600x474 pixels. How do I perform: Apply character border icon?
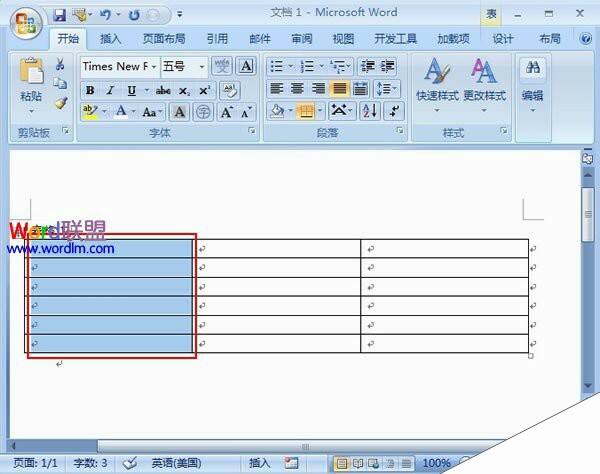246,67
